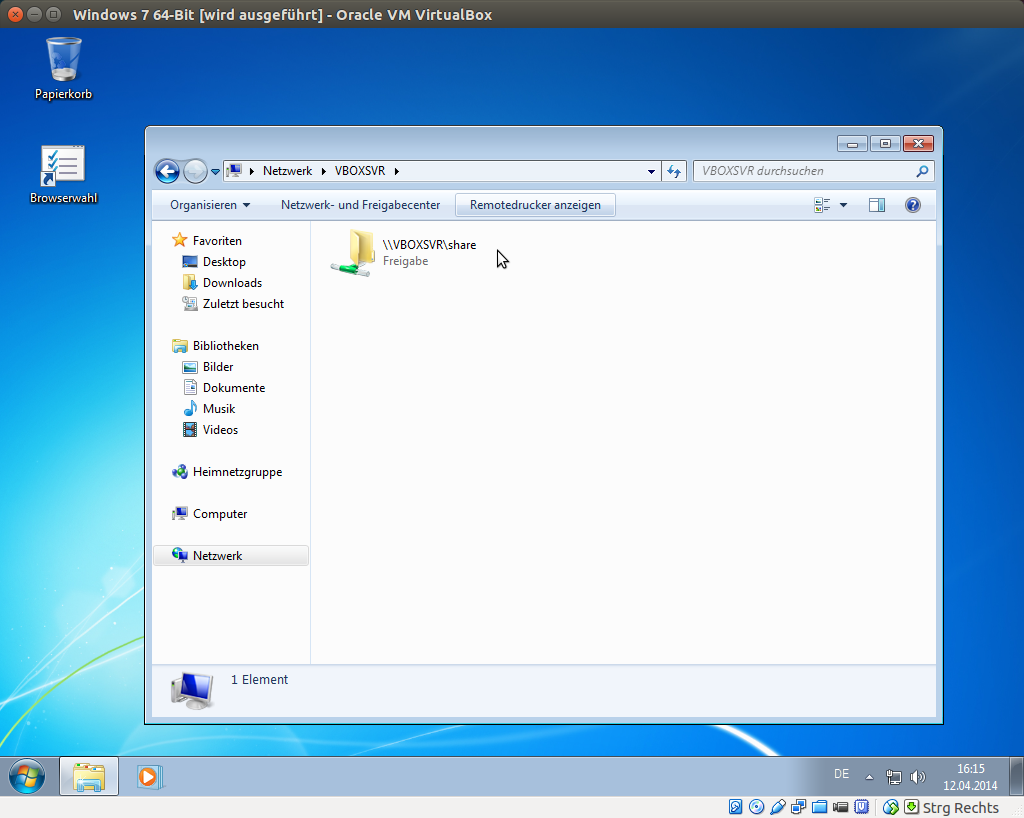The width and height of the screenshot is (1024, 818).
Task: Open recent pages dropdown beside navigation arrows
Action: pos(216,172)
